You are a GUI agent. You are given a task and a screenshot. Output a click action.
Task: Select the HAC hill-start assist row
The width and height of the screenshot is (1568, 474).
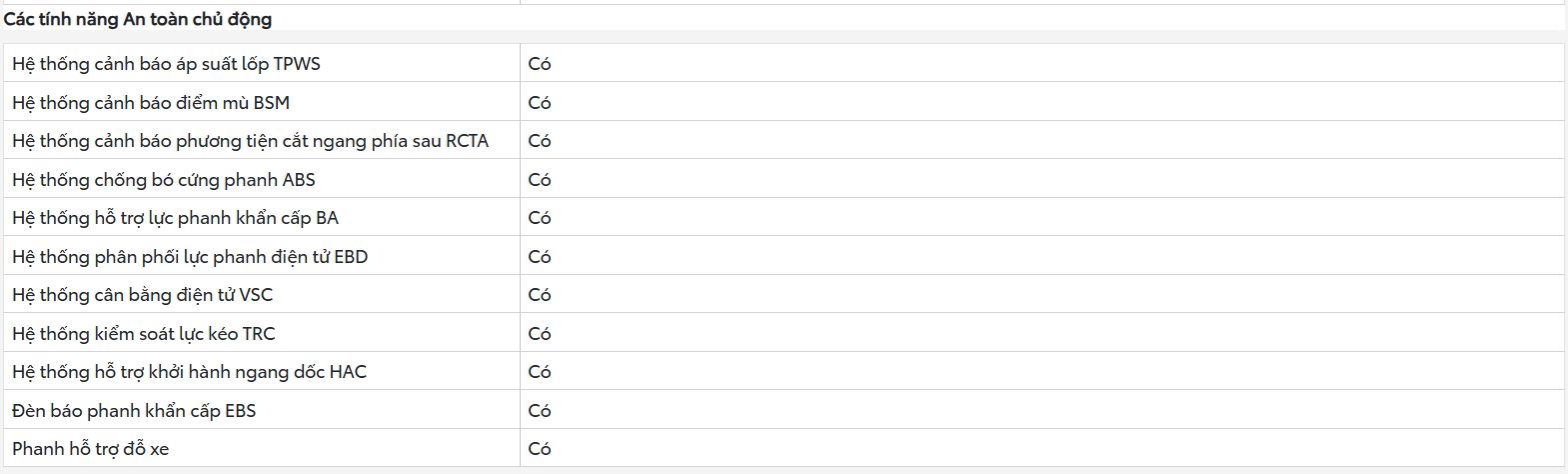pyautogui.click(x=784, y=371)
